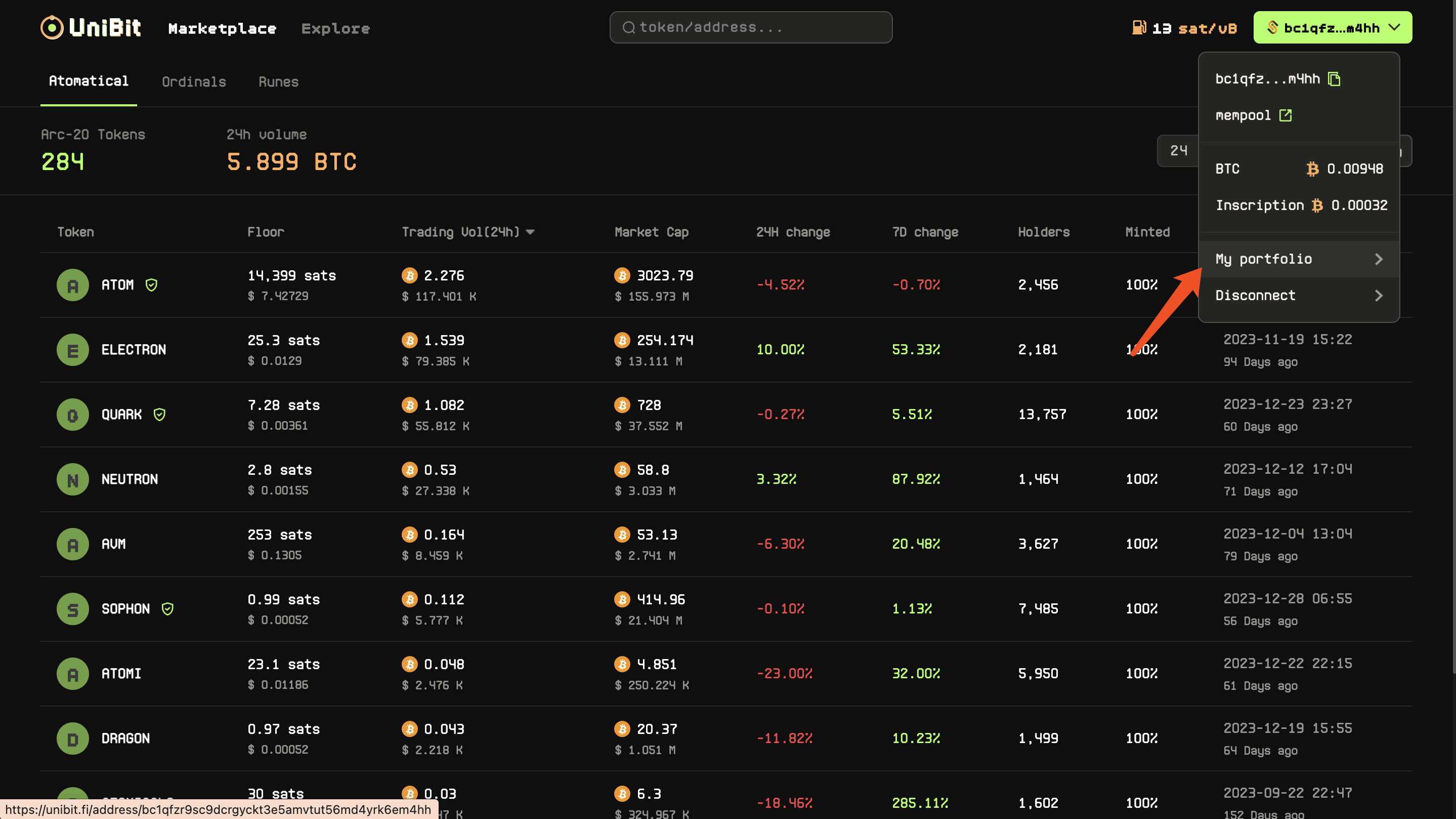Click the UniBit logo icon
Image resolution: width=1456 pixels, height=819 pixels.
pyautogui.click(x=52, y=28)
